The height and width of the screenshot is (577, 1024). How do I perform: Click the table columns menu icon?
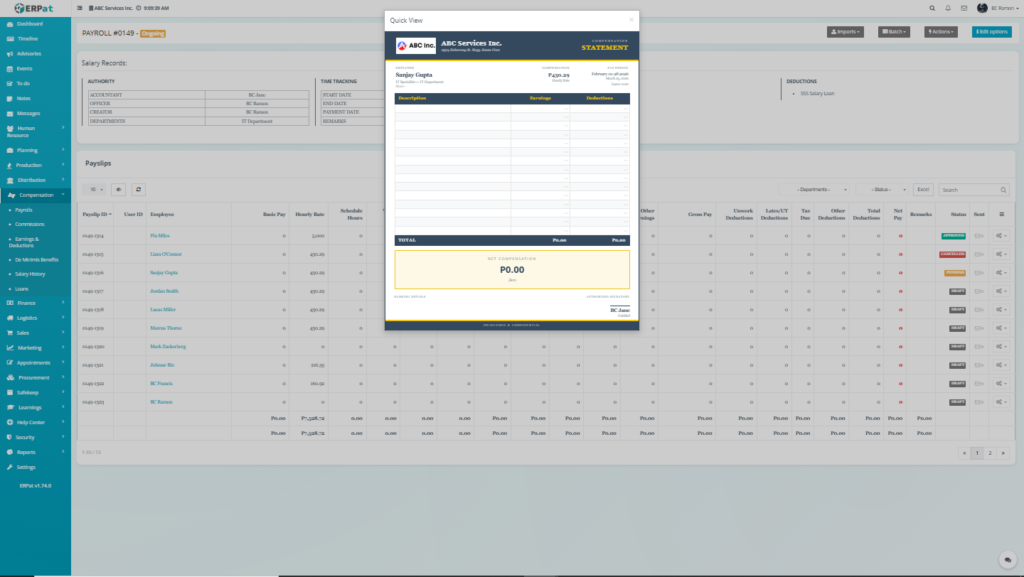point(1001,214)
